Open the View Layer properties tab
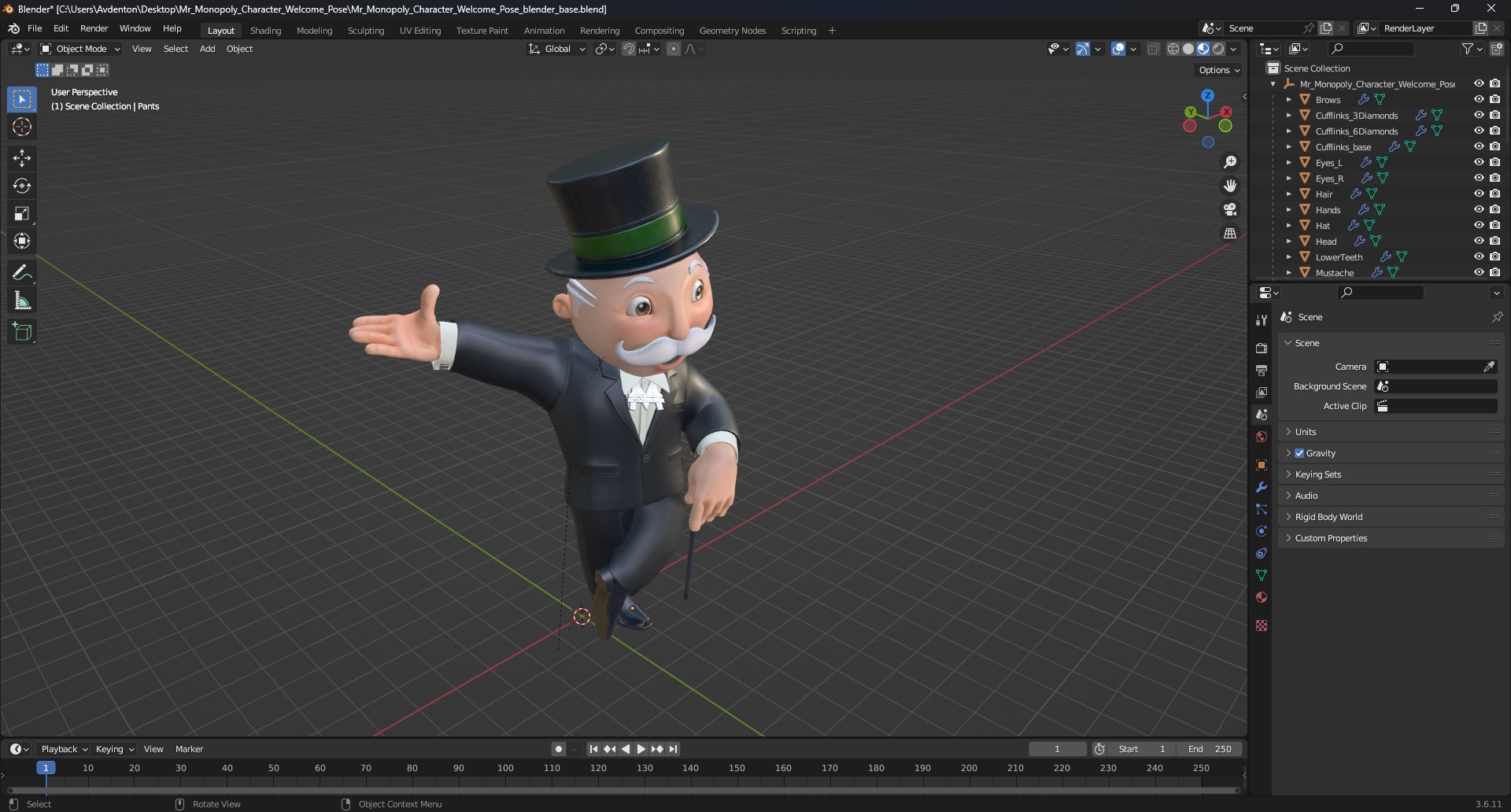The height and width of the screenshot is (812, 1511). tap(1262, 392)
